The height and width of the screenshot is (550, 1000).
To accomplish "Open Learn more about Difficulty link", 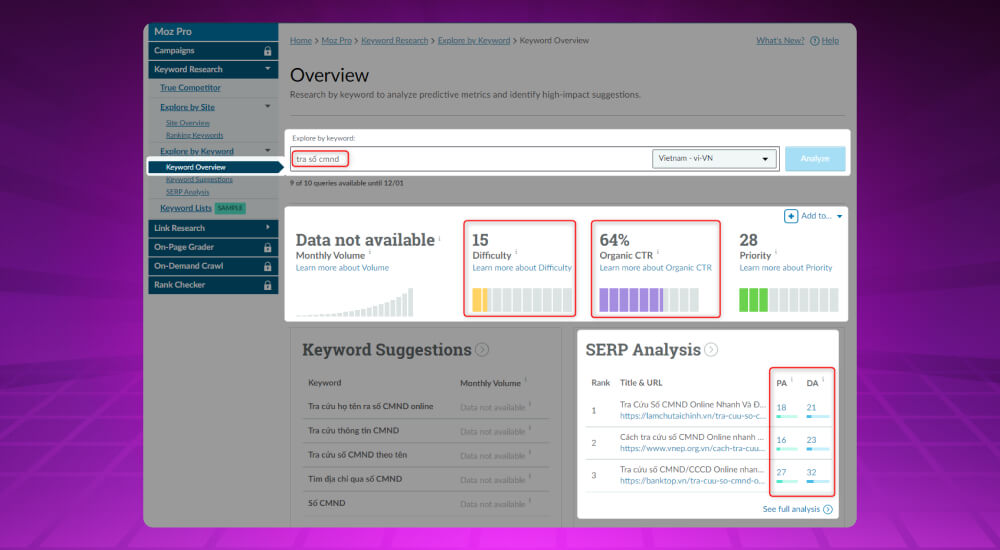I will [522, 268].
